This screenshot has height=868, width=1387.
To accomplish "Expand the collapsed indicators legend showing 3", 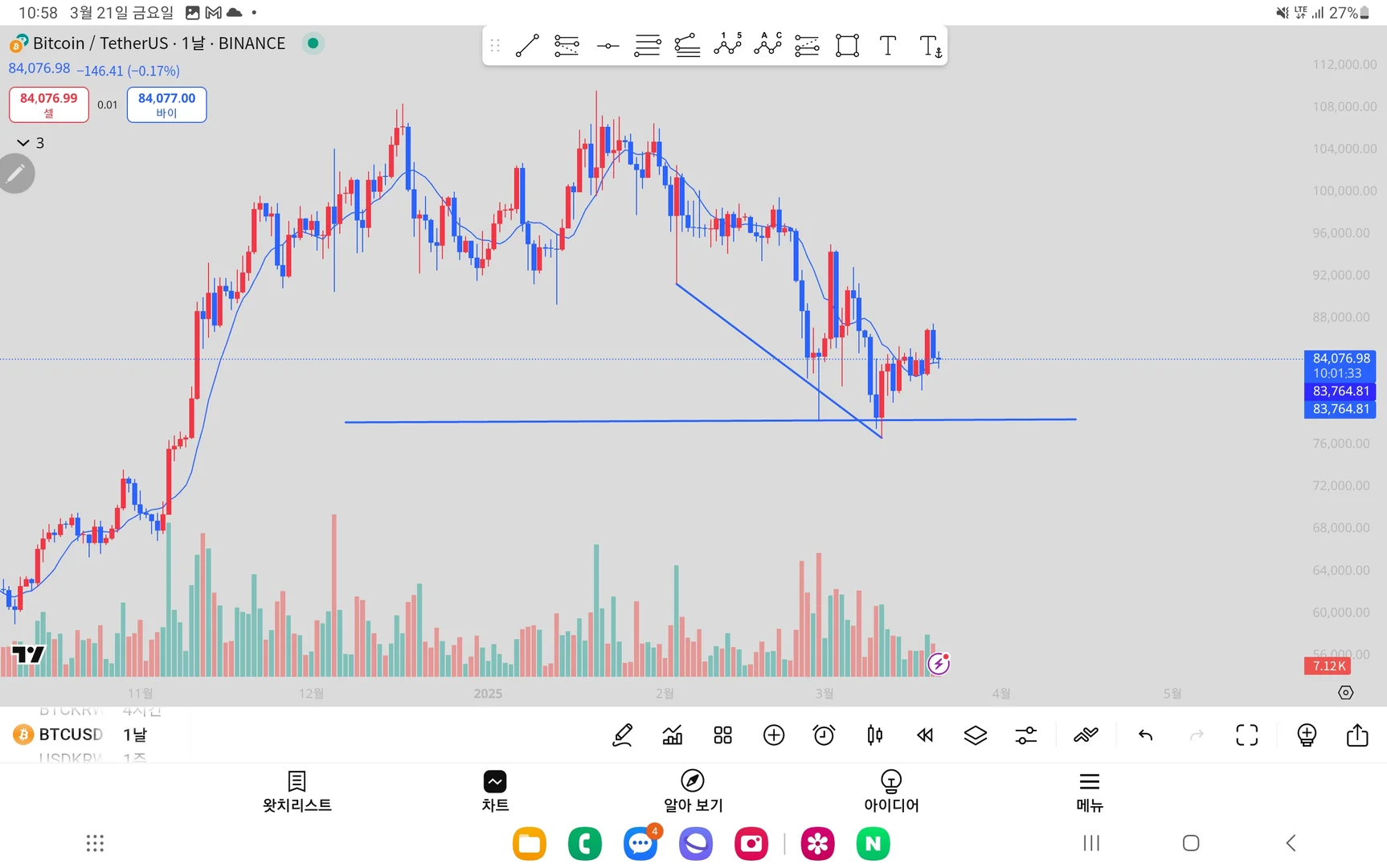I will click(31, 143).
